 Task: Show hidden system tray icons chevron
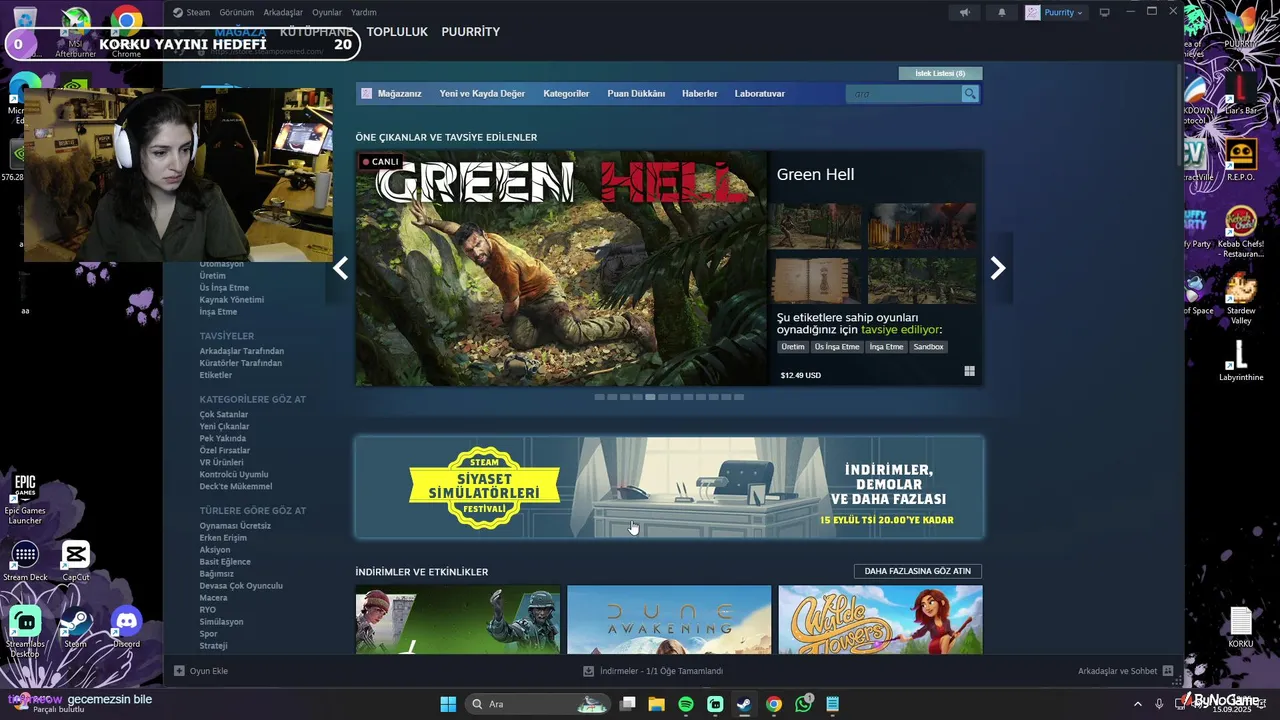[x=1140, y=704]
